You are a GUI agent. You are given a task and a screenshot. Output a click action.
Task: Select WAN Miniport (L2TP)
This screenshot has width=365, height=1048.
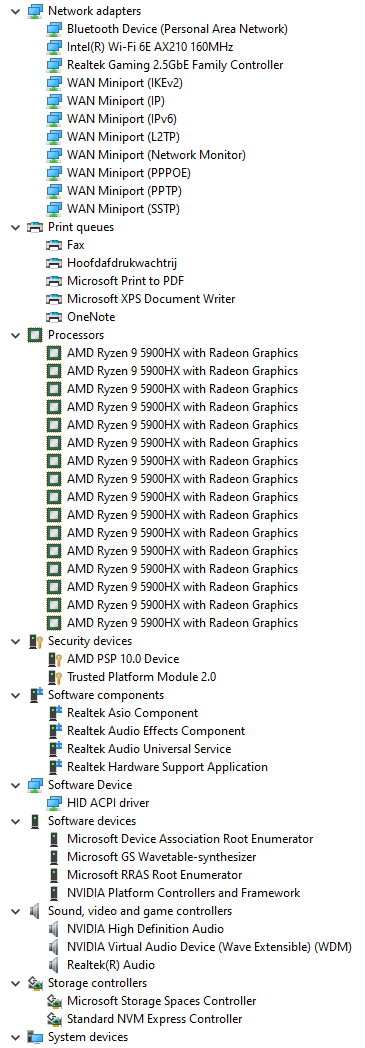[x=124, y=138]
